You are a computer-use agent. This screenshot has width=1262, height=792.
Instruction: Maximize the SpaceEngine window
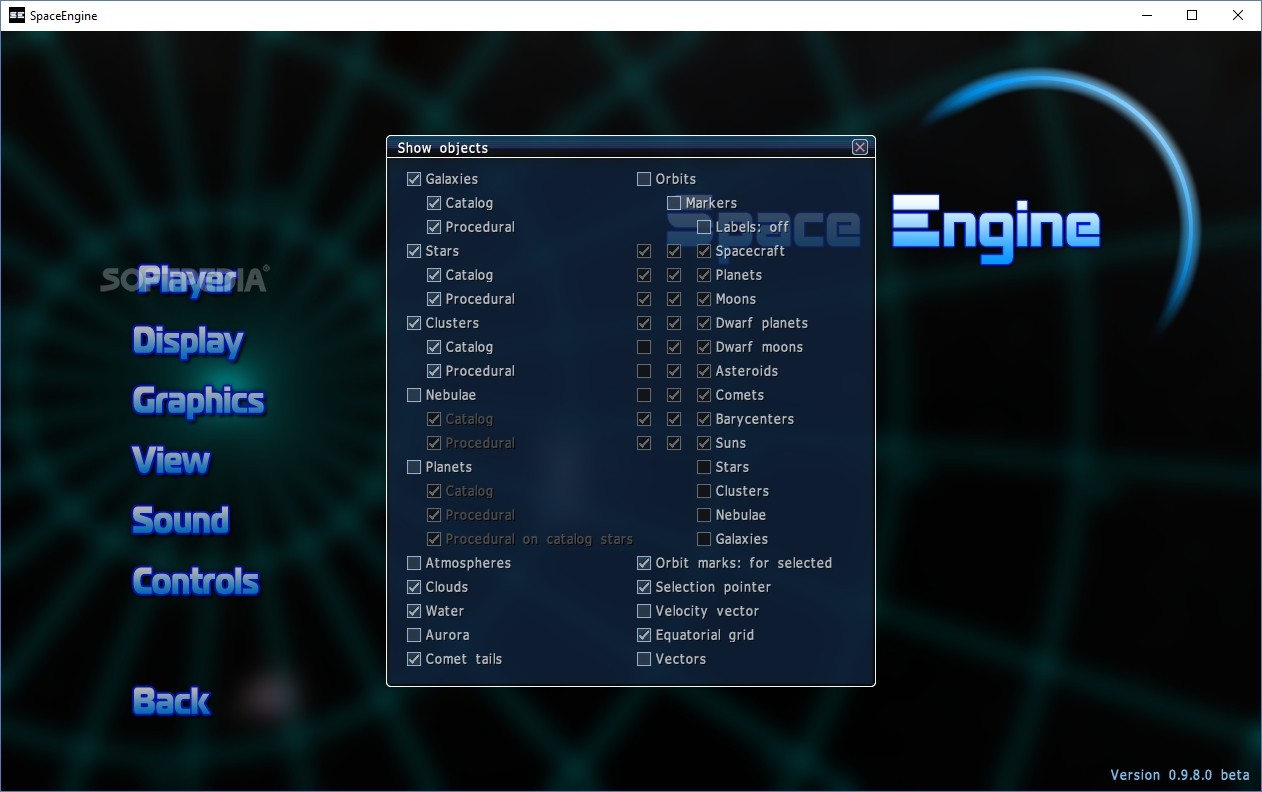1192,15
